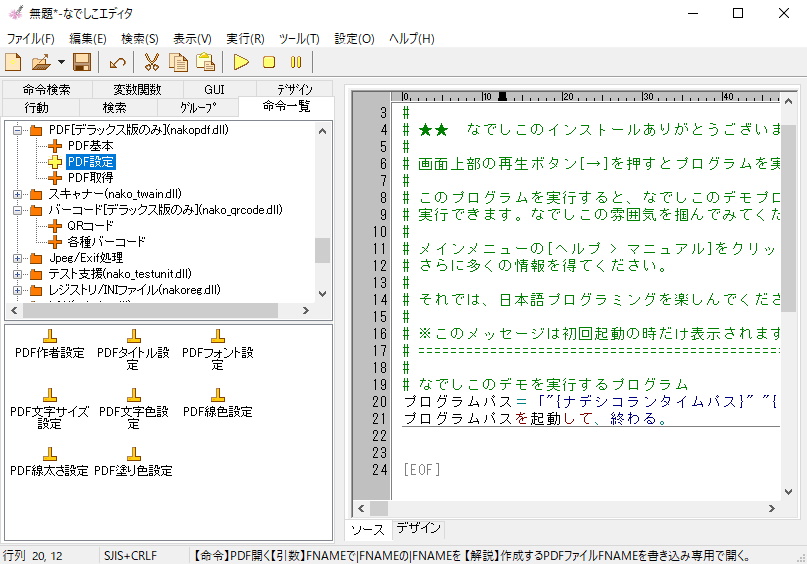The width and height of the screenshot is (807, 564).
Task: Switch to the 変数関数 tab
Action: tap(137, 90)
